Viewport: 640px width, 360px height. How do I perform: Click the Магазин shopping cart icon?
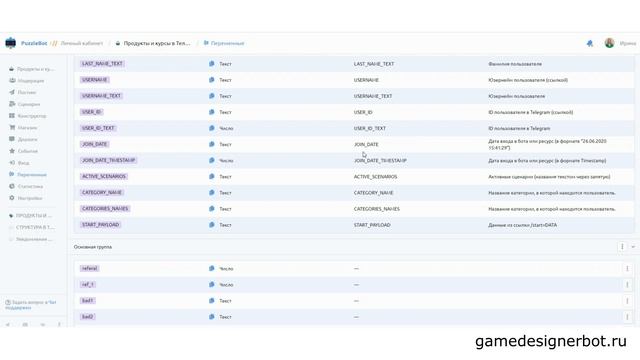click(12, 127)
